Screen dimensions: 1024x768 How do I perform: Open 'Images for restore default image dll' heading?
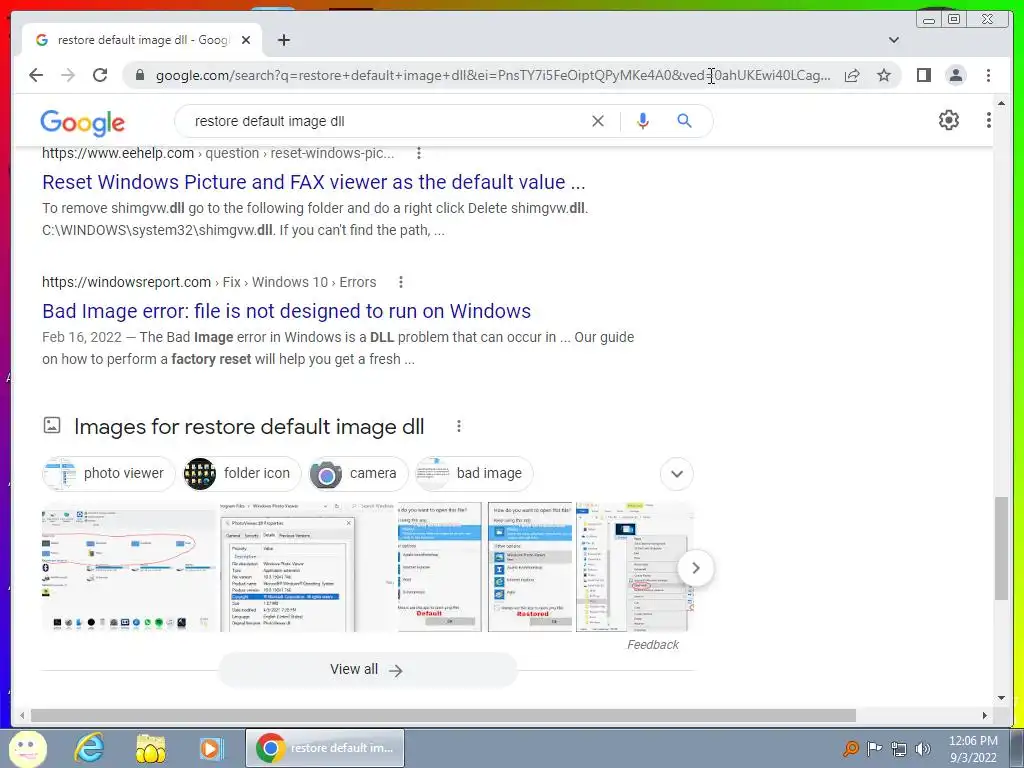[x=249, y=426]
